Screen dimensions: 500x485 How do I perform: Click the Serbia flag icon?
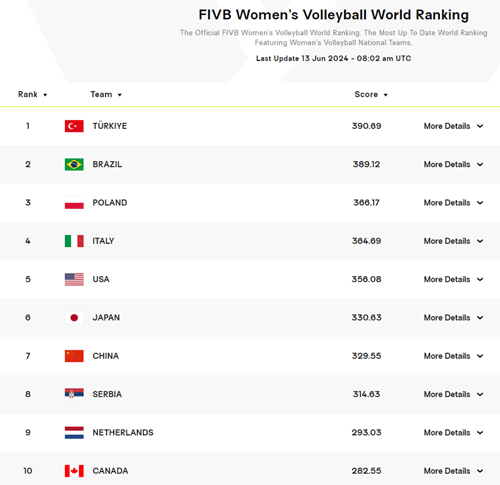74,394
